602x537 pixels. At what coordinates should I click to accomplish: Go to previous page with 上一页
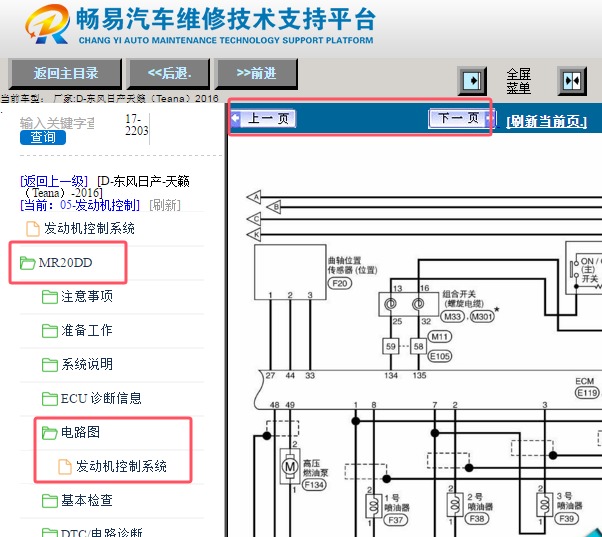pyautogui.click(x=263, y=119)
